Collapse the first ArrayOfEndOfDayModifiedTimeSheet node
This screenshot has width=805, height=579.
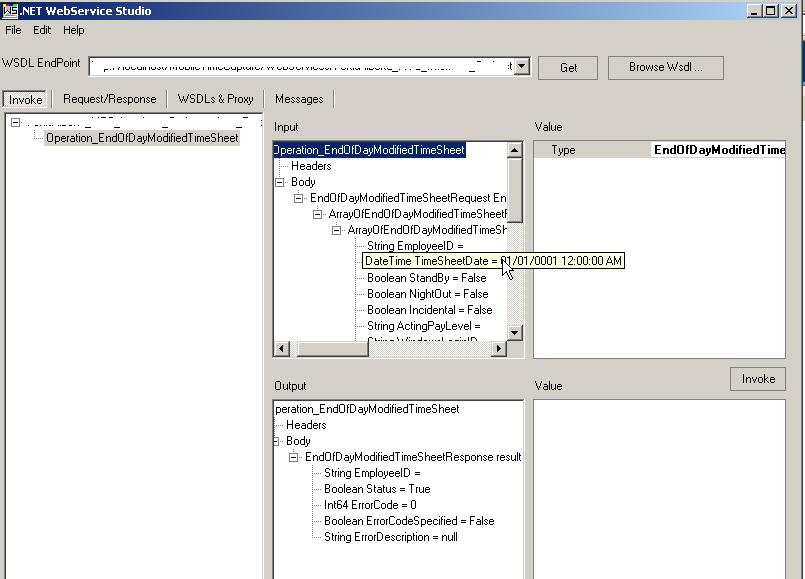tap(317, 214)
